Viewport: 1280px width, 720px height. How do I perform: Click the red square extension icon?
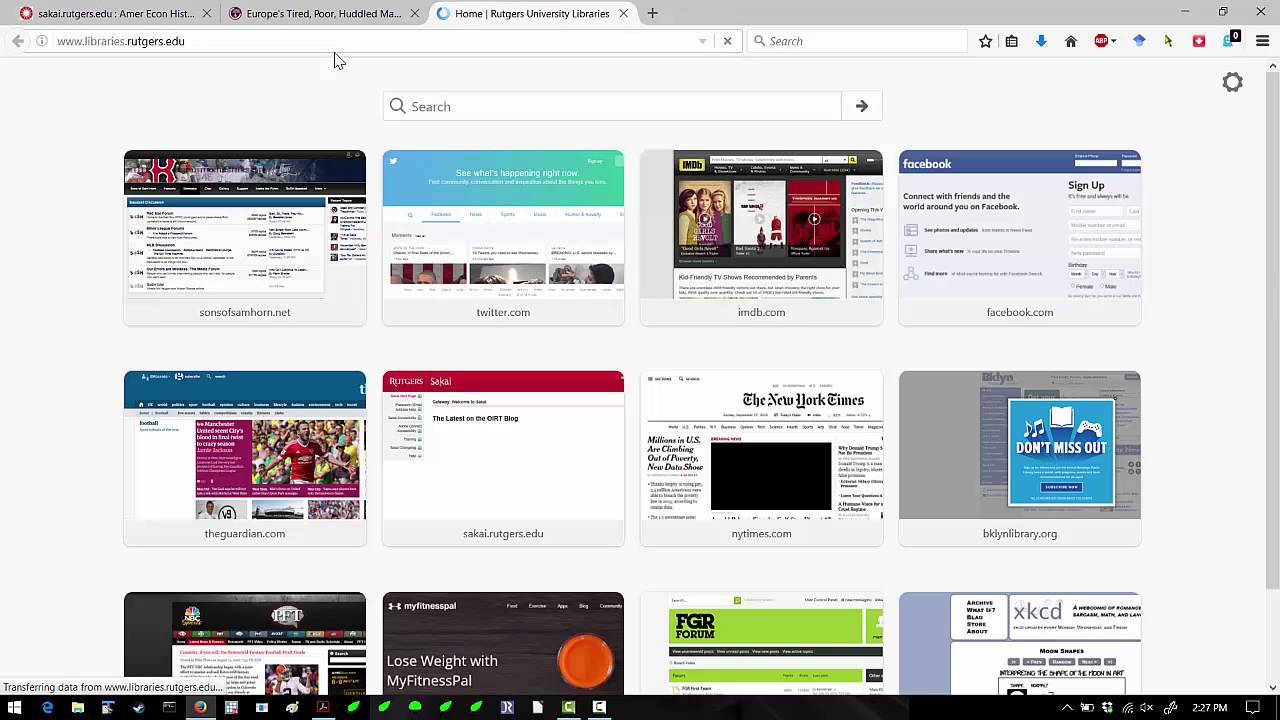click(x=1199, y=41)
